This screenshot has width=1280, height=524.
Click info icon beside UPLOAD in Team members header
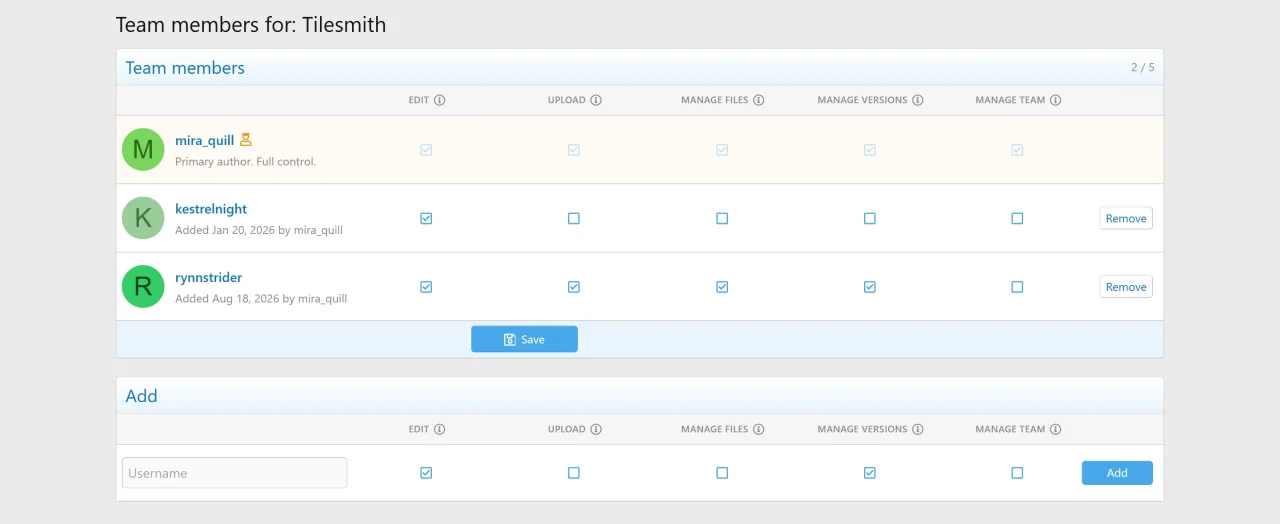tap(596, 100)
